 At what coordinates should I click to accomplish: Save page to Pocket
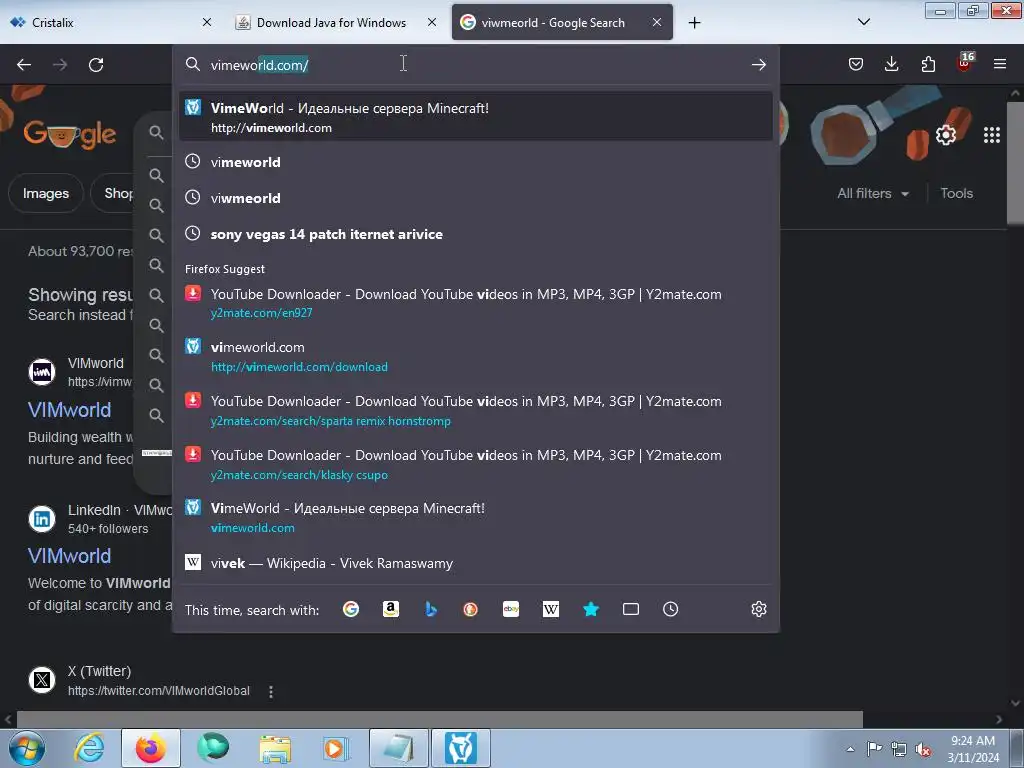coord(856,64)
